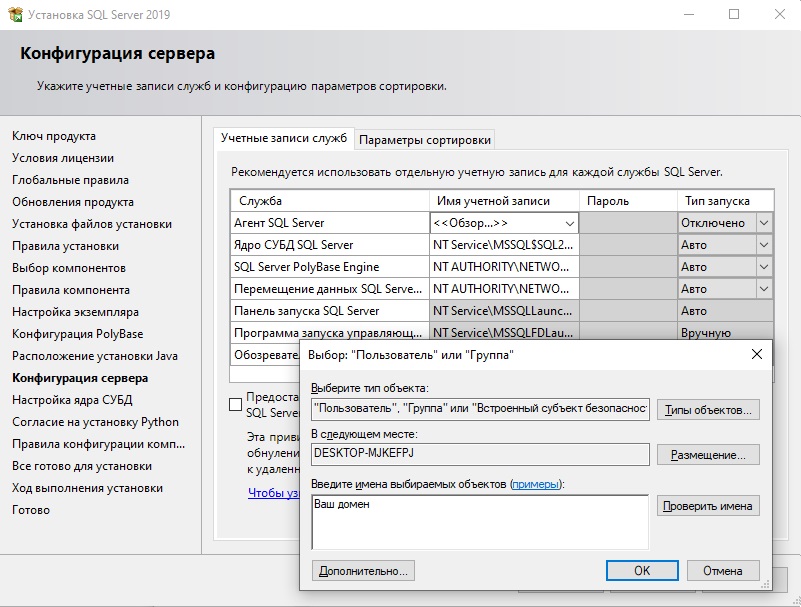The height and width of the screenshot is (607, 801).
Task: Click the Имя учетной записи column header
Action: pyautogui.click(x=504, y=201)
